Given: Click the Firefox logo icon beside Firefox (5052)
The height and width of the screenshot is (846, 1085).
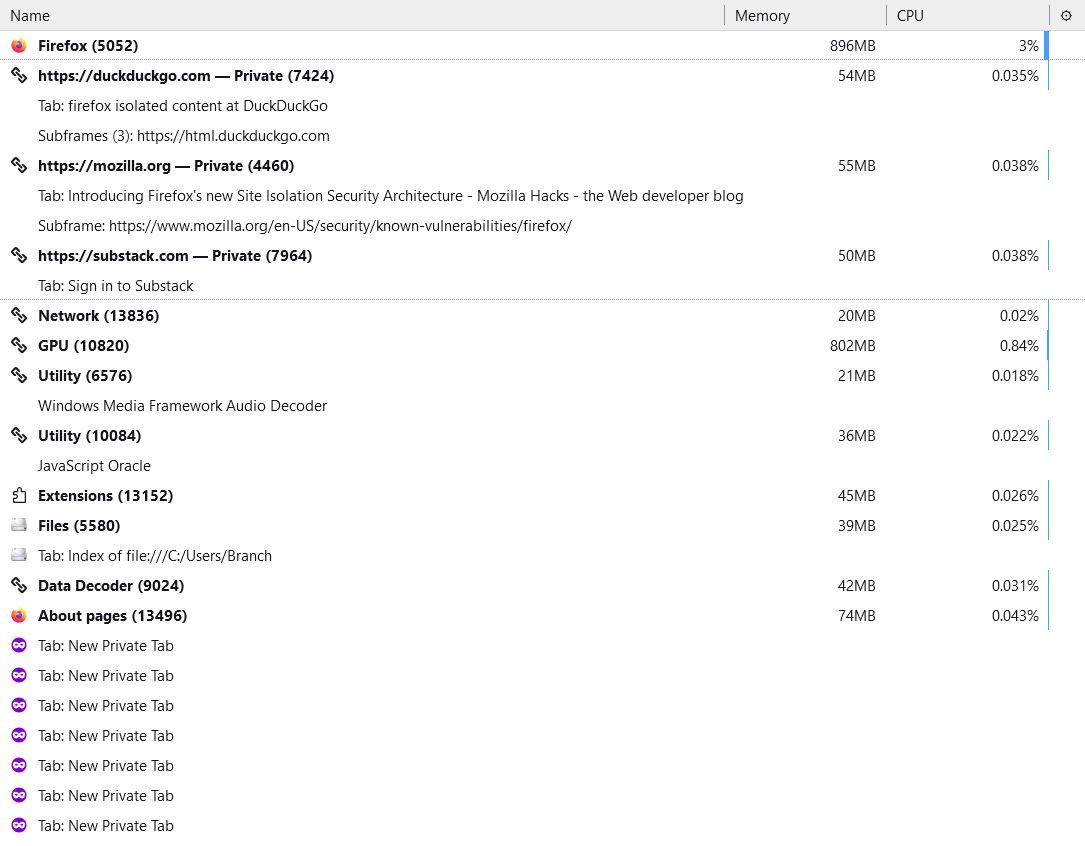Looking at the screenshot, I should pyautogui.click(x=19, y=46).
